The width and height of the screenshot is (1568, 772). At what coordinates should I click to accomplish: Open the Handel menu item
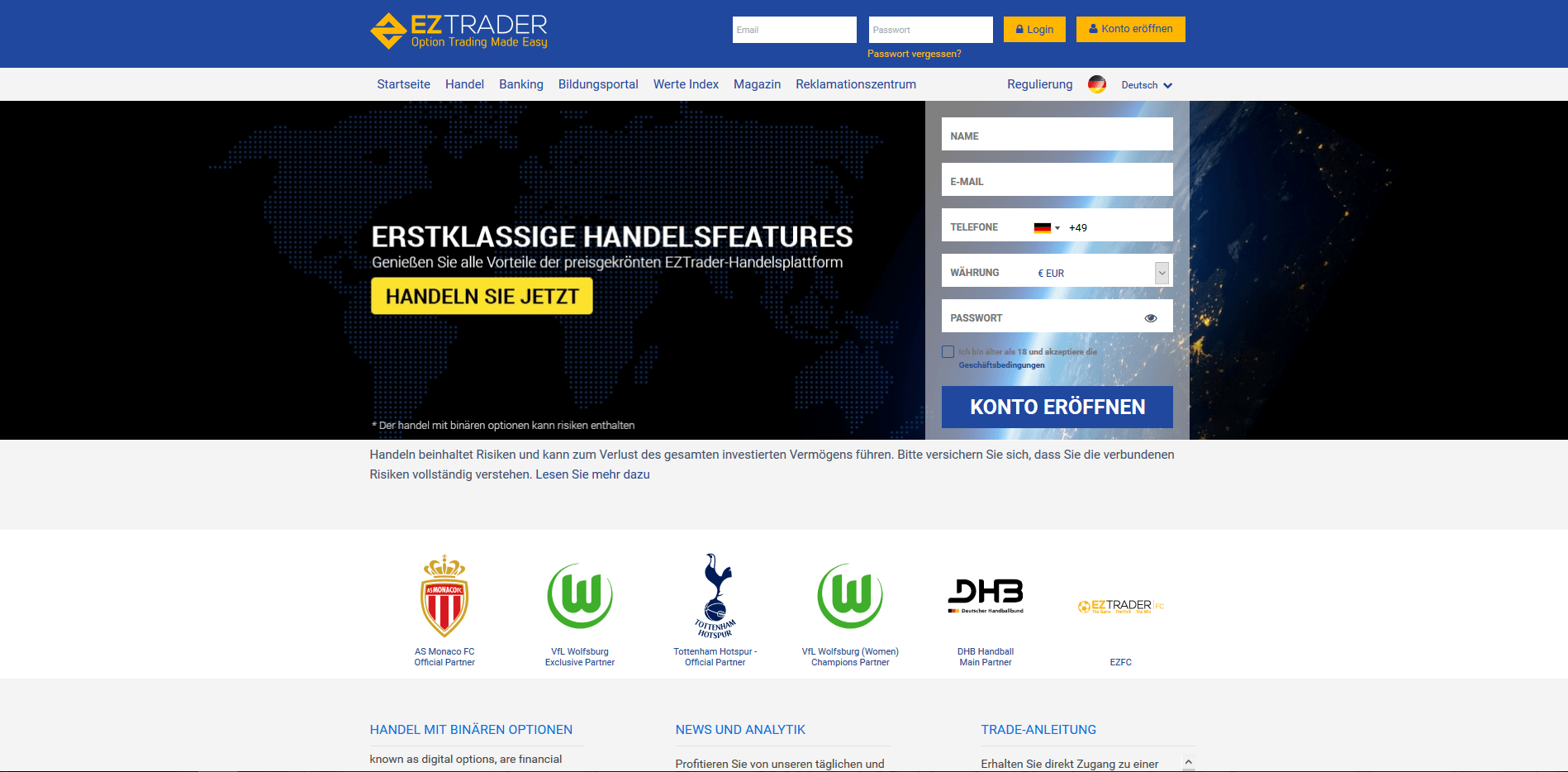(x=464, y=84)
